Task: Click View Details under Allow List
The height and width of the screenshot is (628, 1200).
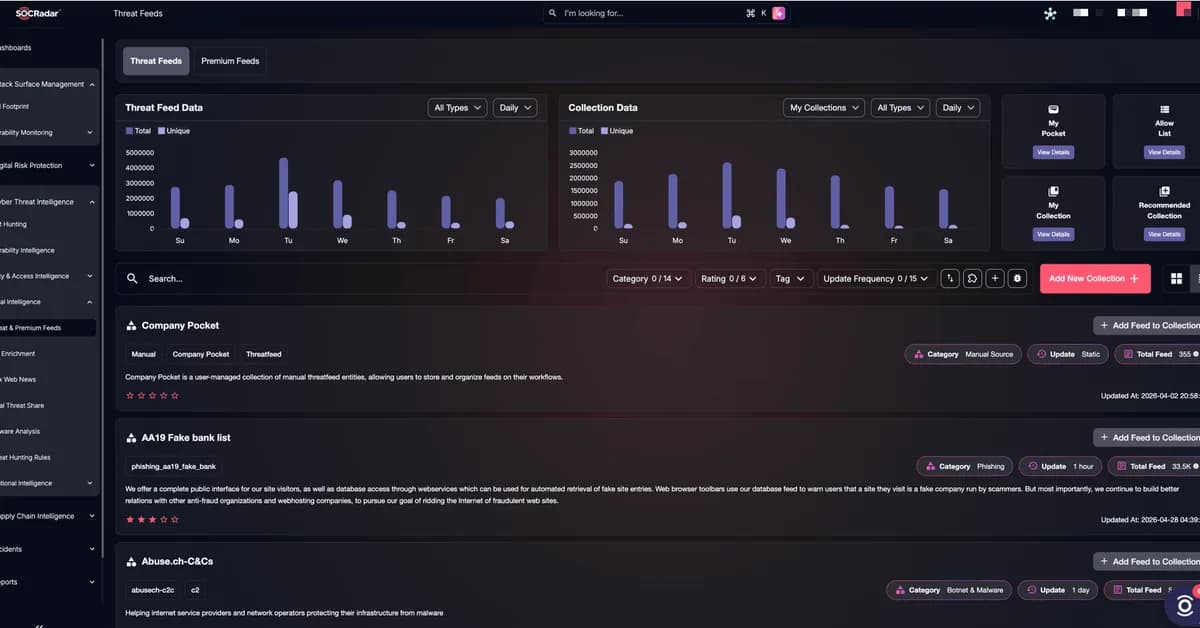Action: pos(1165,152)
